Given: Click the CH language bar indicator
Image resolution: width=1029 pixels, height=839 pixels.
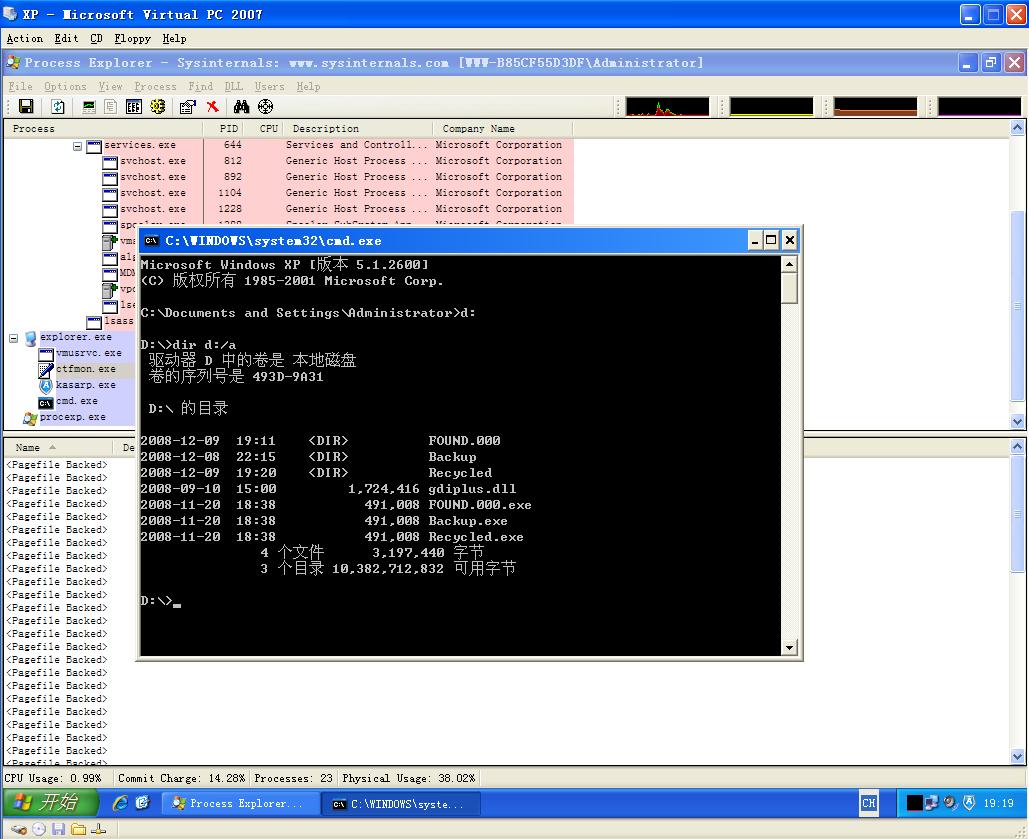Looking at the screenshot, I should coord(868,803).
